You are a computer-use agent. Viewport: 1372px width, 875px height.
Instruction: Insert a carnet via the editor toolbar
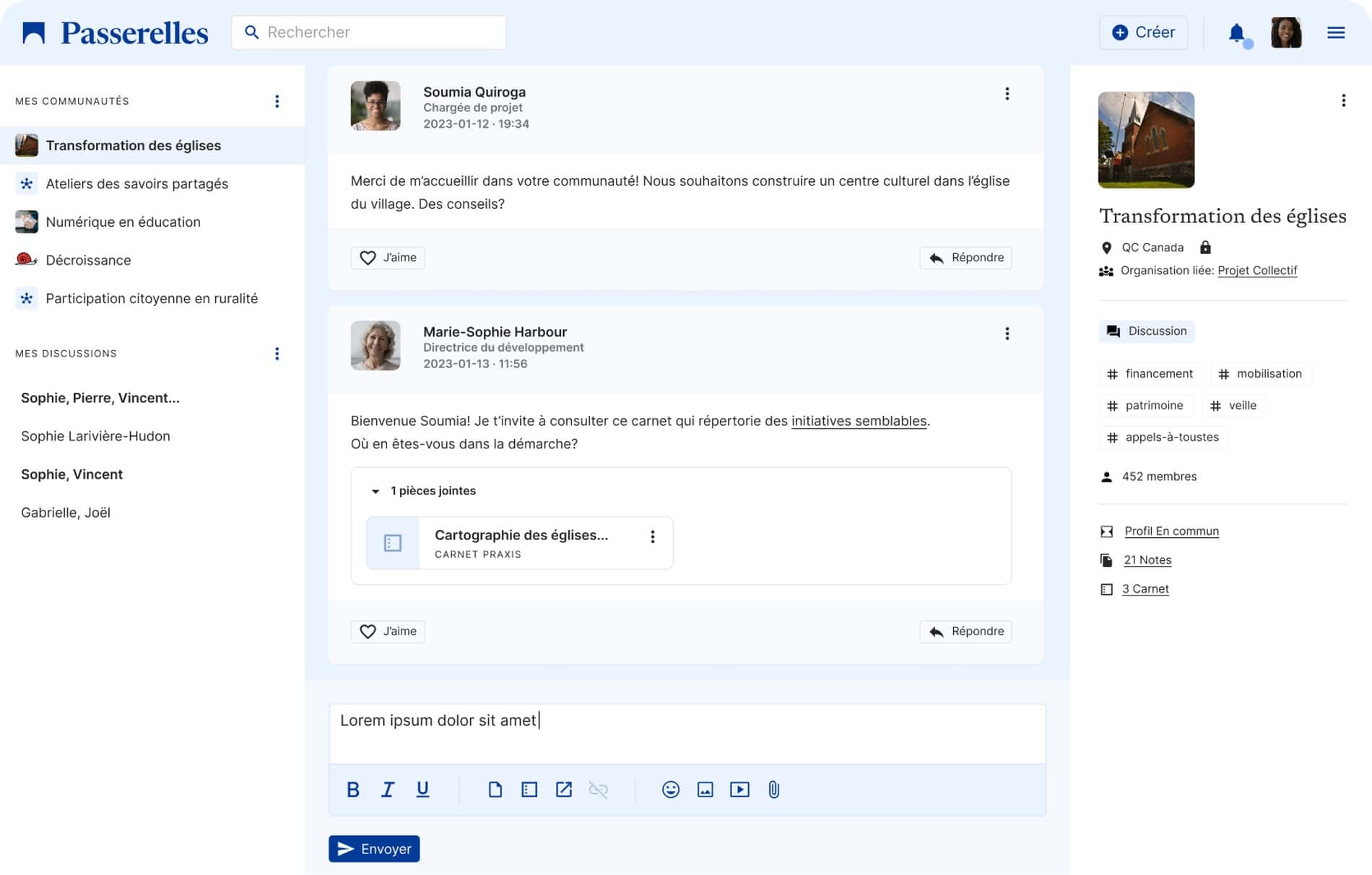click(529, 789)
